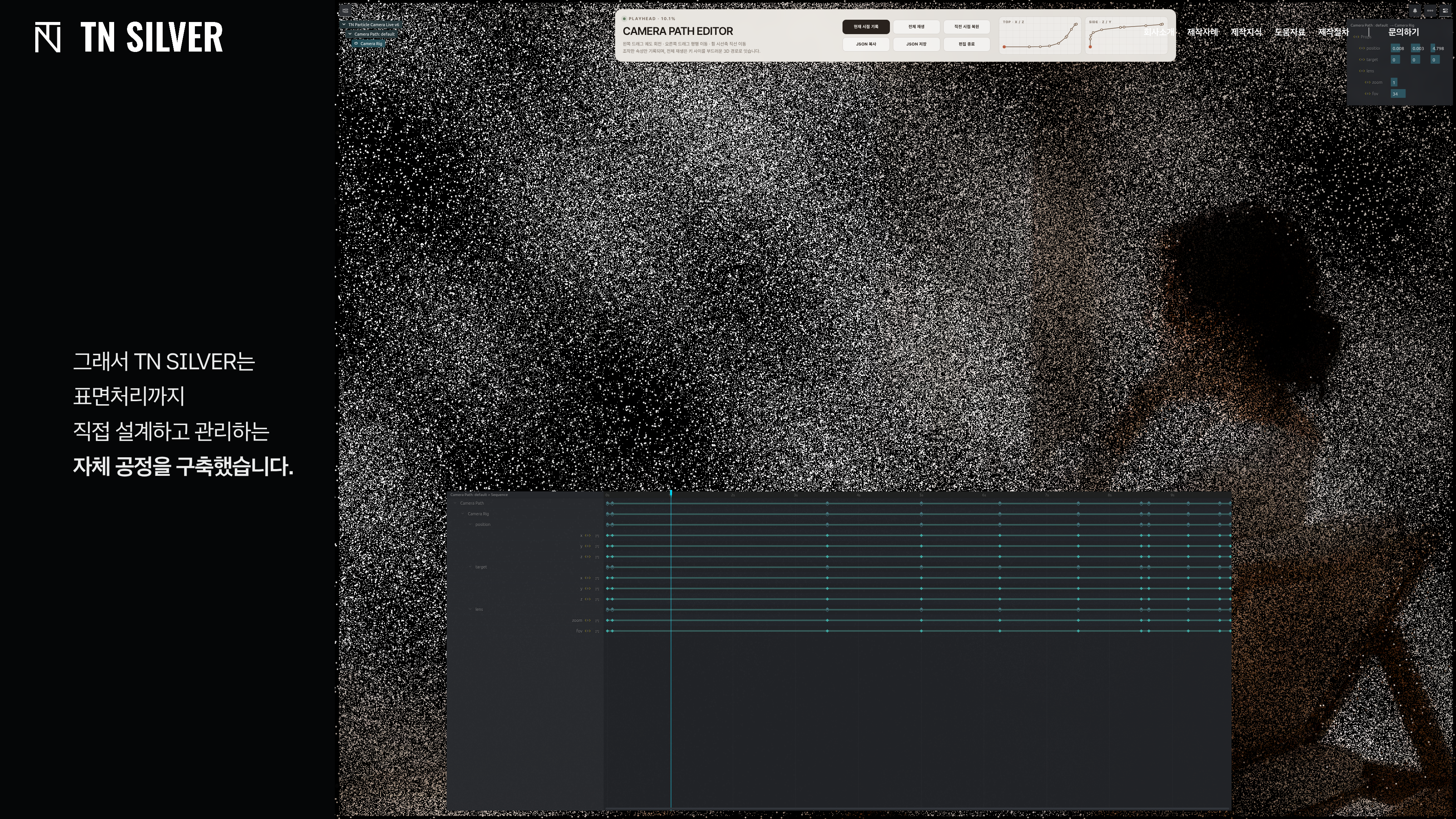Click keyframe icon for fov track

click(x=587, y=631)
